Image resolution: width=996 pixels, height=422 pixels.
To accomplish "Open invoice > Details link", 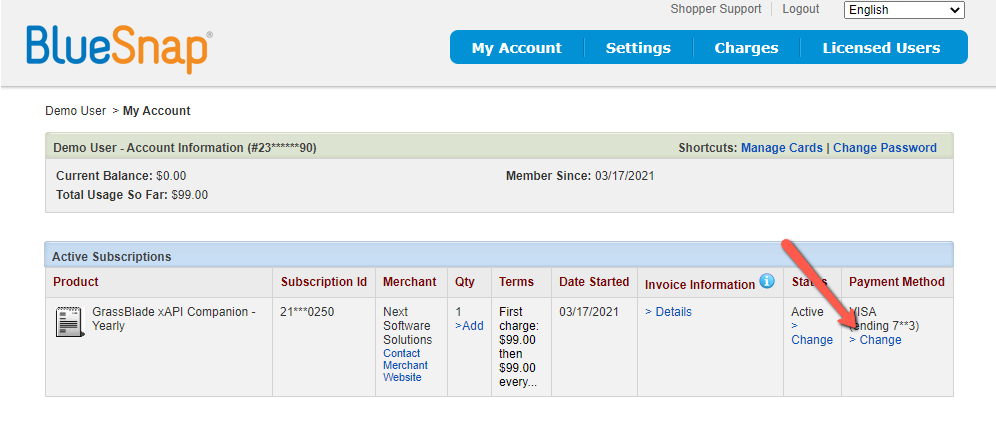I will (668, 312).
